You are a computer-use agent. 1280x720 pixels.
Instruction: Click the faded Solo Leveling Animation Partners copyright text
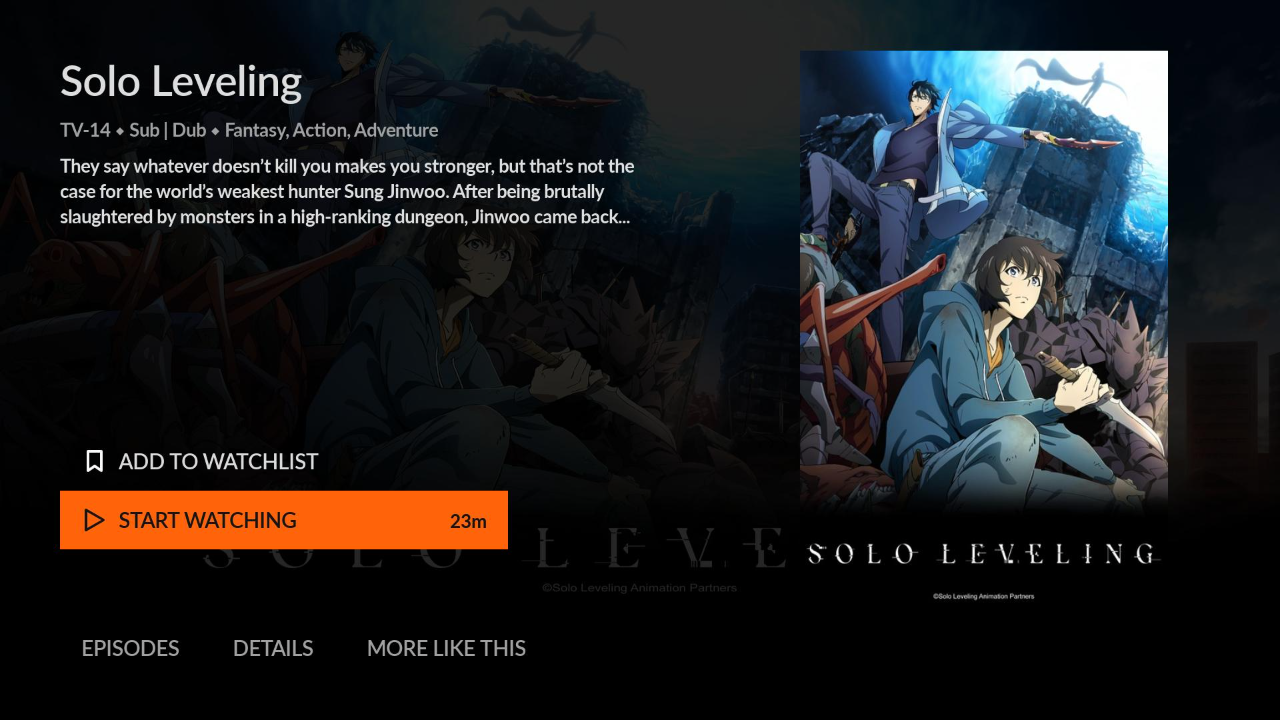(x=639, y=588)
